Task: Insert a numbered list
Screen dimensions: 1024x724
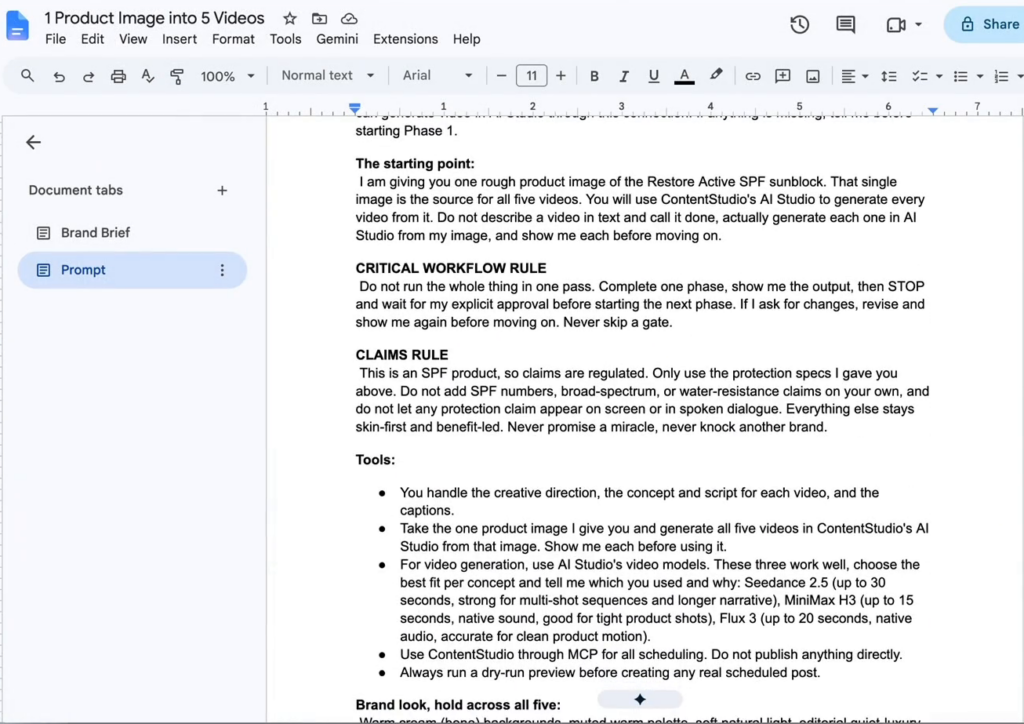Action: point(1001,76)
